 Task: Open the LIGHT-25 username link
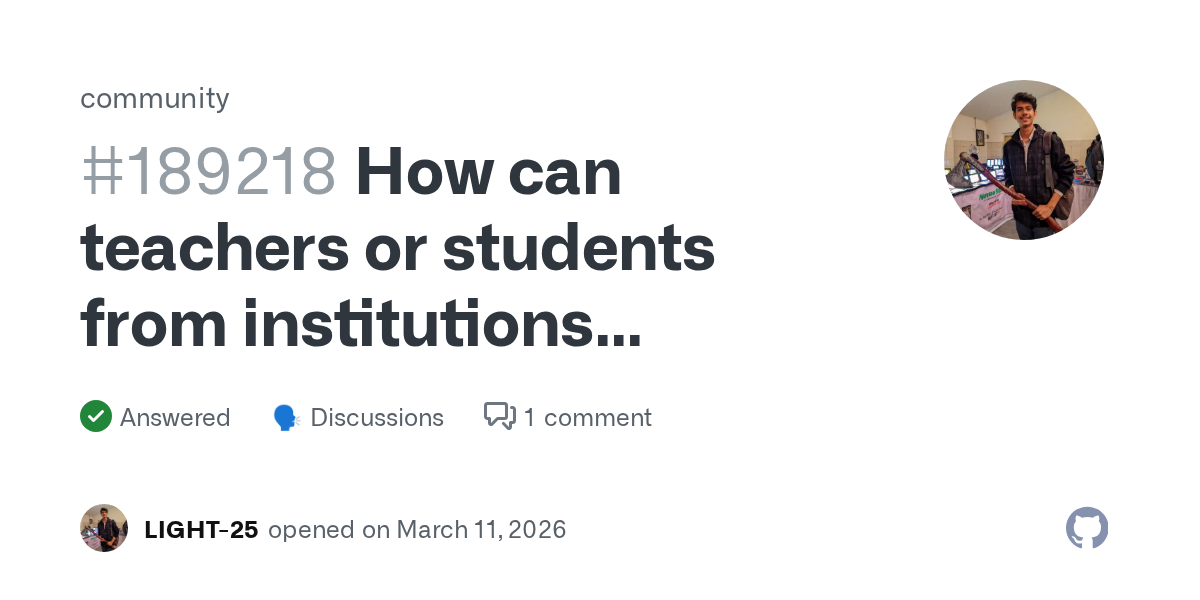(x=201, y=530)
